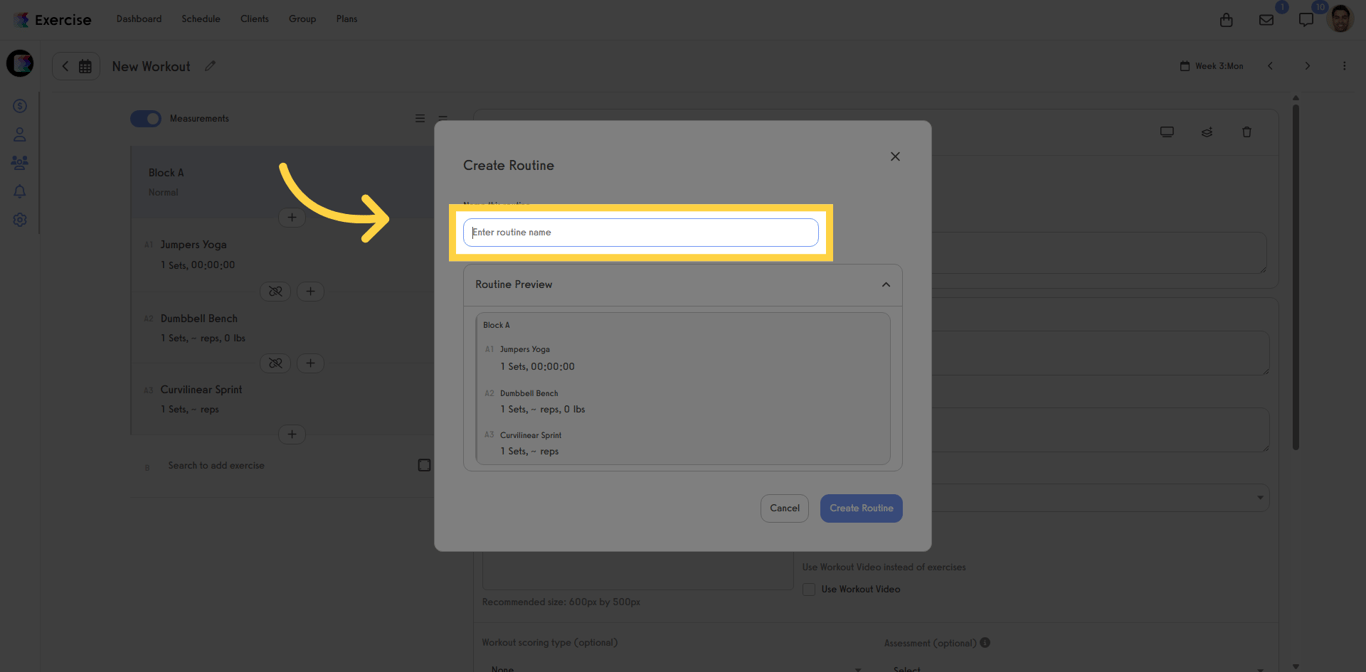Screen dimensions: 1366x672
Task: Open the envelope messages icon in header
Action: [x=1266, y=18]
